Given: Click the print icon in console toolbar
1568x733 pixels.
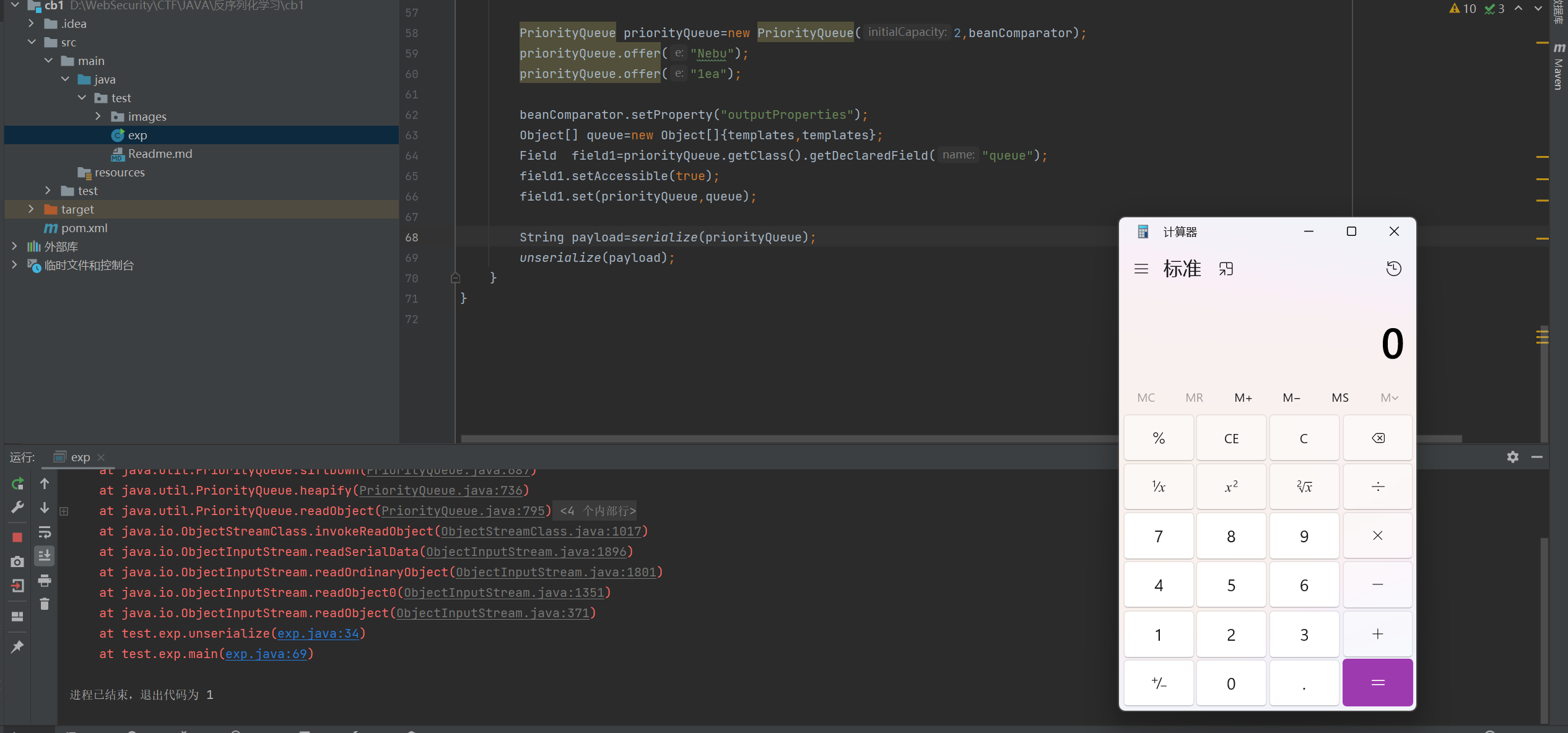Looking at the screenshot, I should pyautogui.click(x=45, y=581).
